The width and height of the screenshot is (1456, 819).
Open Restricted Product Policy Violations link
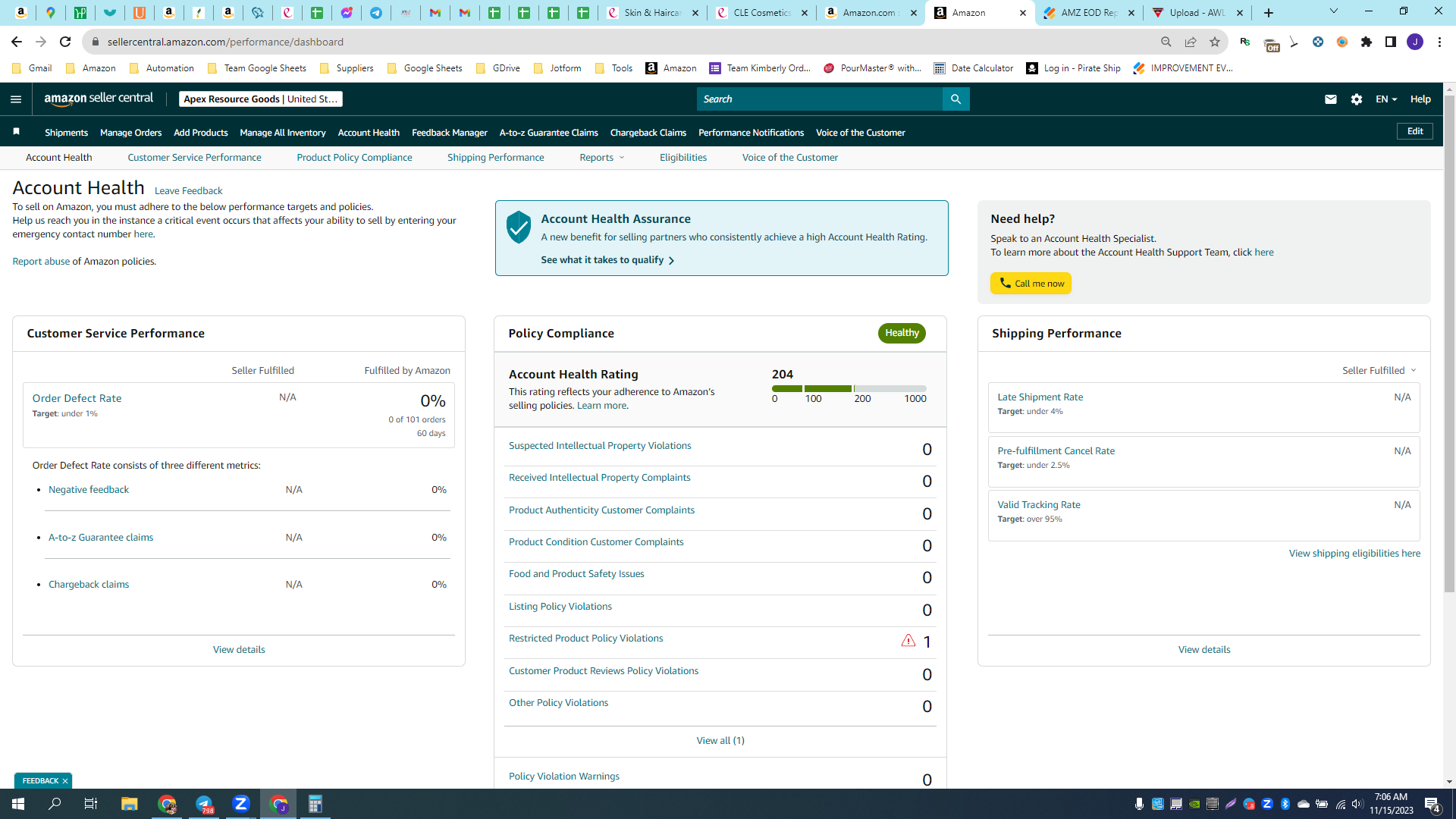tap(585, 639)
